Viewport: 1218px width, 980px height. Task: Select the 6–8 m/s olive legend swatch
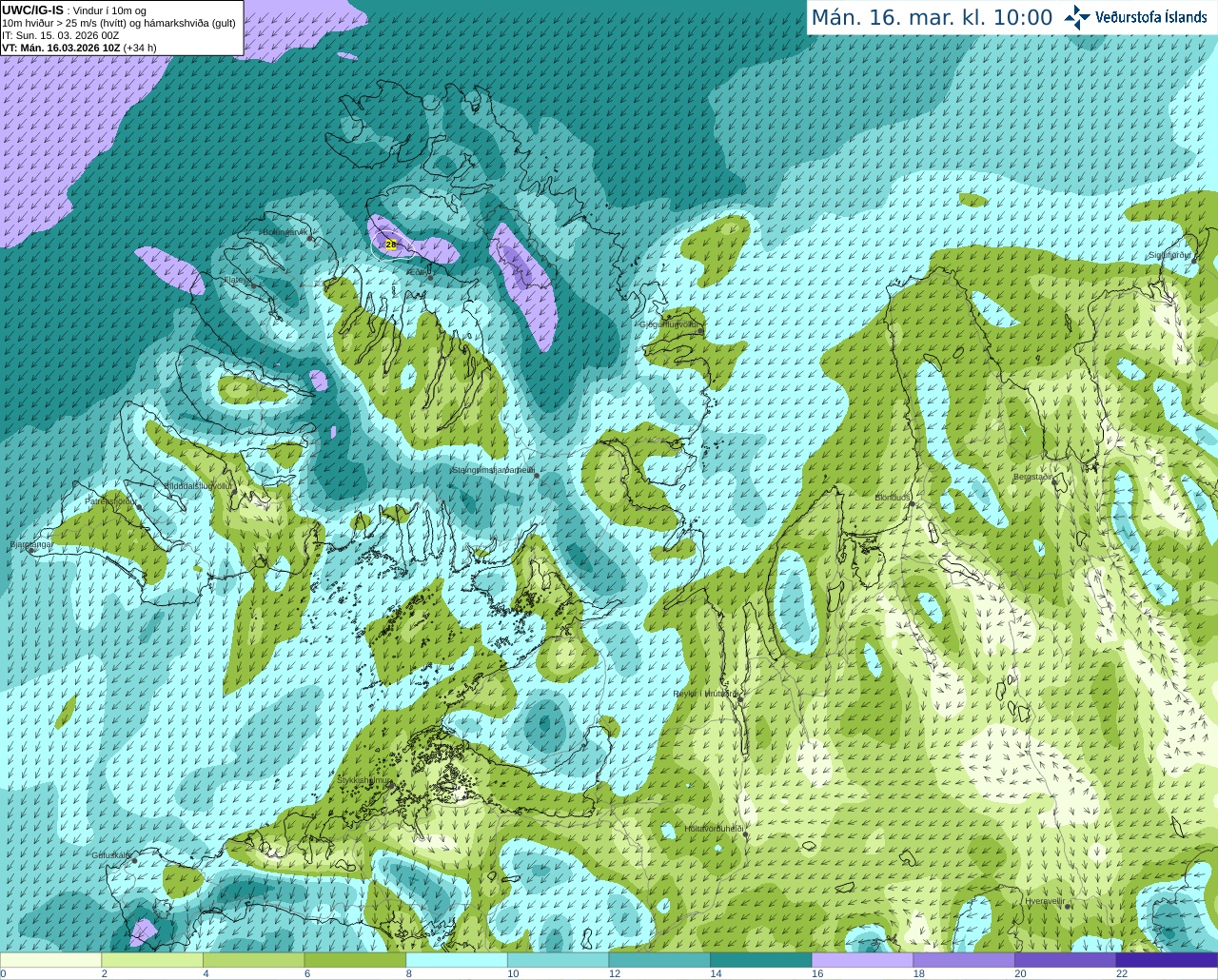(x=355, y=960)
